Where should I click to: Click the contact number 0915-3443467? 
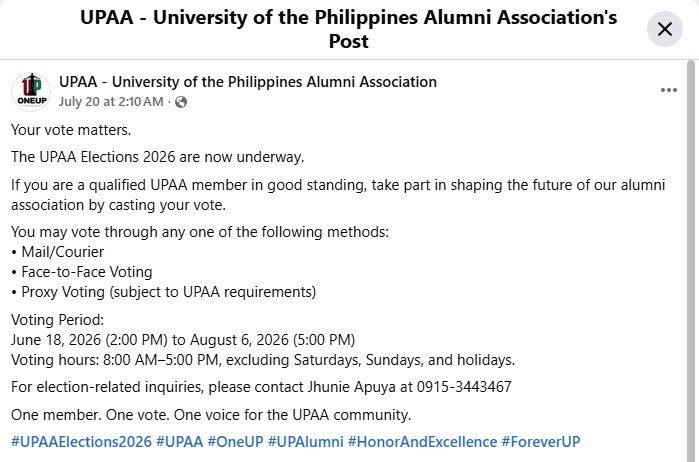point(464,387)
